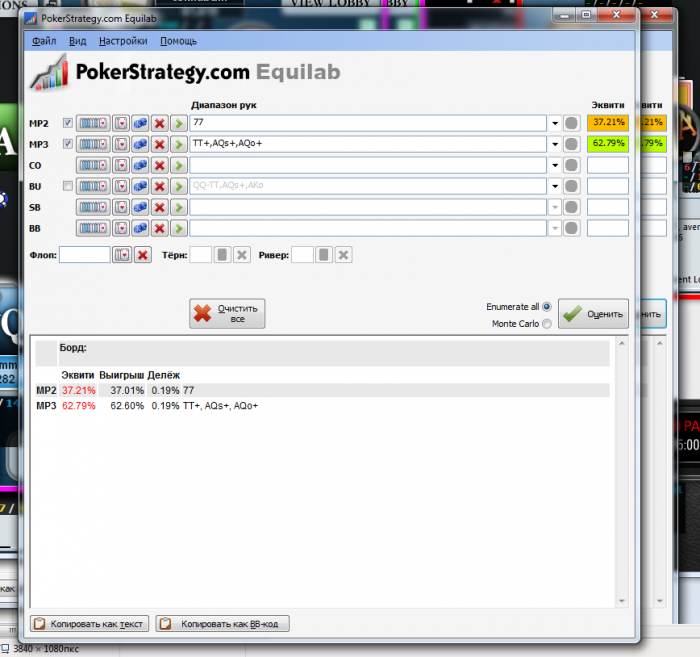
Task: Open hand range selector for MP2 row
Action: 93,123
